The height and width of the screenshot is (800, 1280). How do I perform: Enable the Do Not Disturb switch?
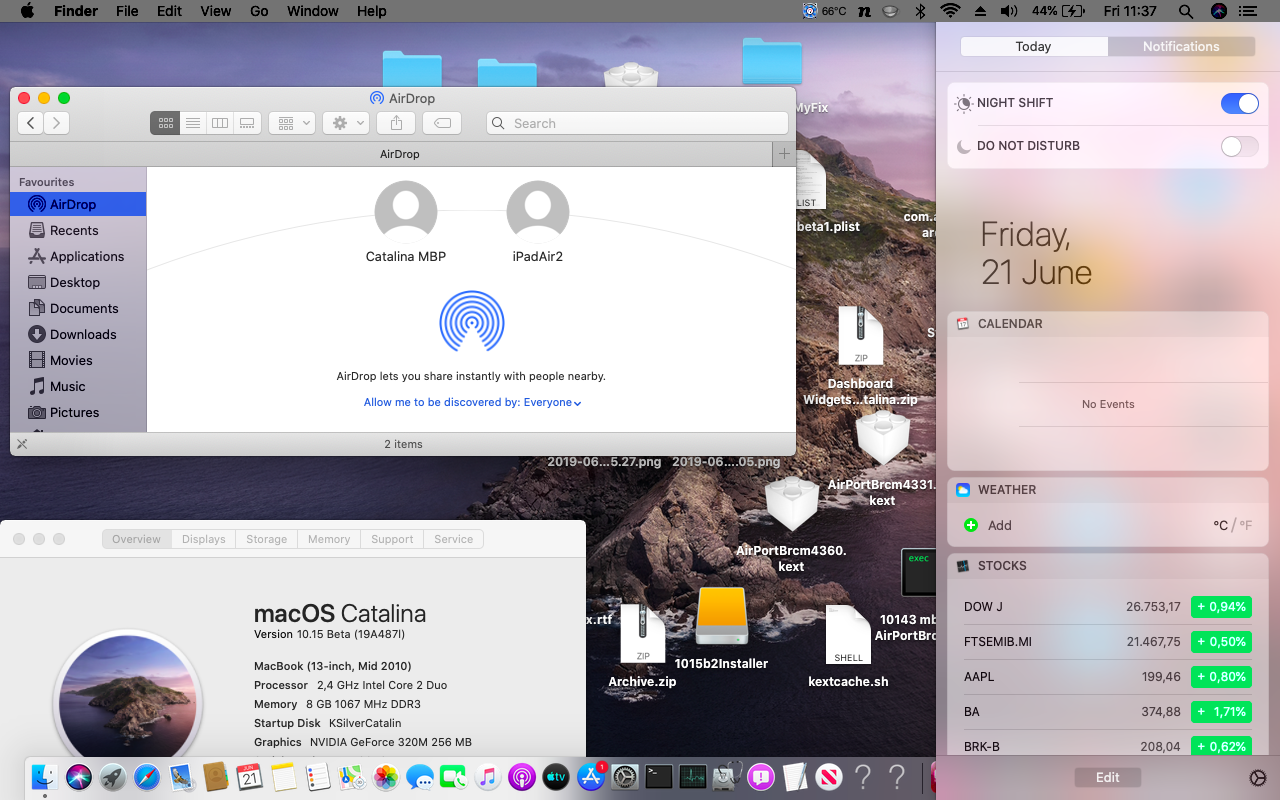click(1240, 146)
